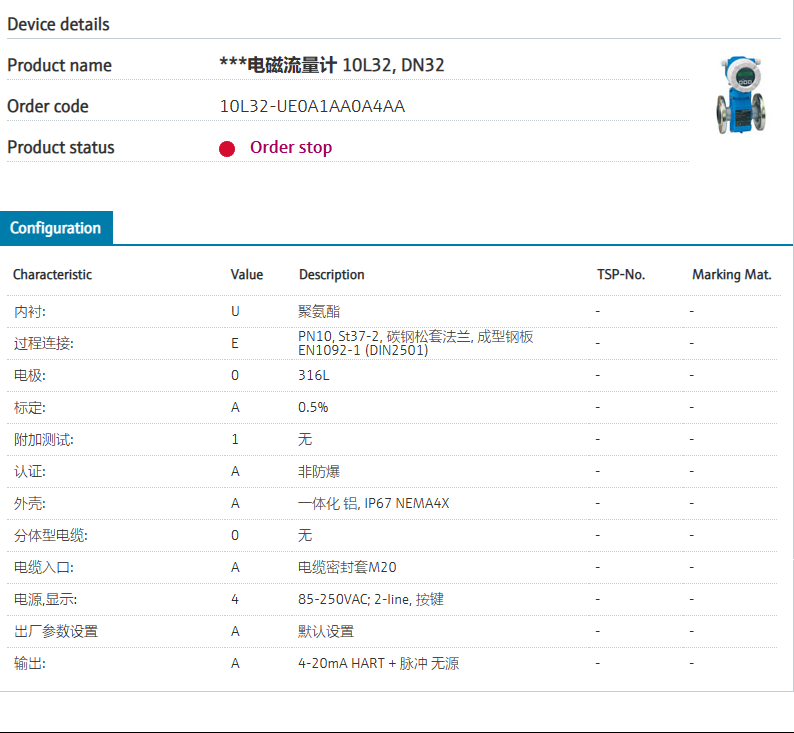Select value U in the 内衬 row
Viewport: 794px width, 733px height.
point(235,311)
